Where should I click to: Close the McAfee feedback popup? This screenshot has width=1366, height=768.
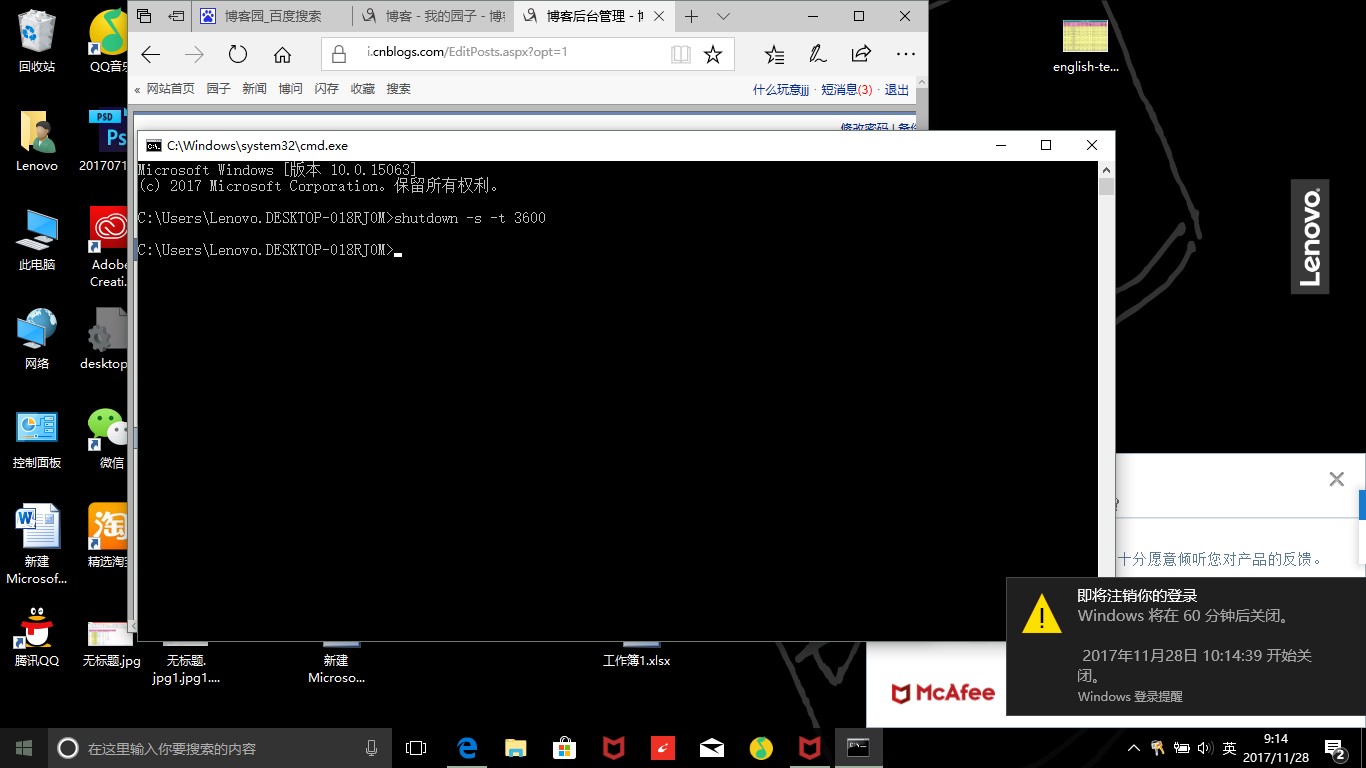1336,479
